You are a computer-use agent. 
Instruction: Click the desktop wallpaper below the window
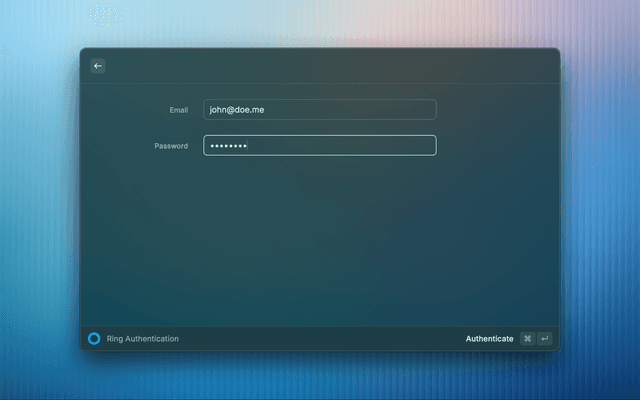[x=320, y=378]
